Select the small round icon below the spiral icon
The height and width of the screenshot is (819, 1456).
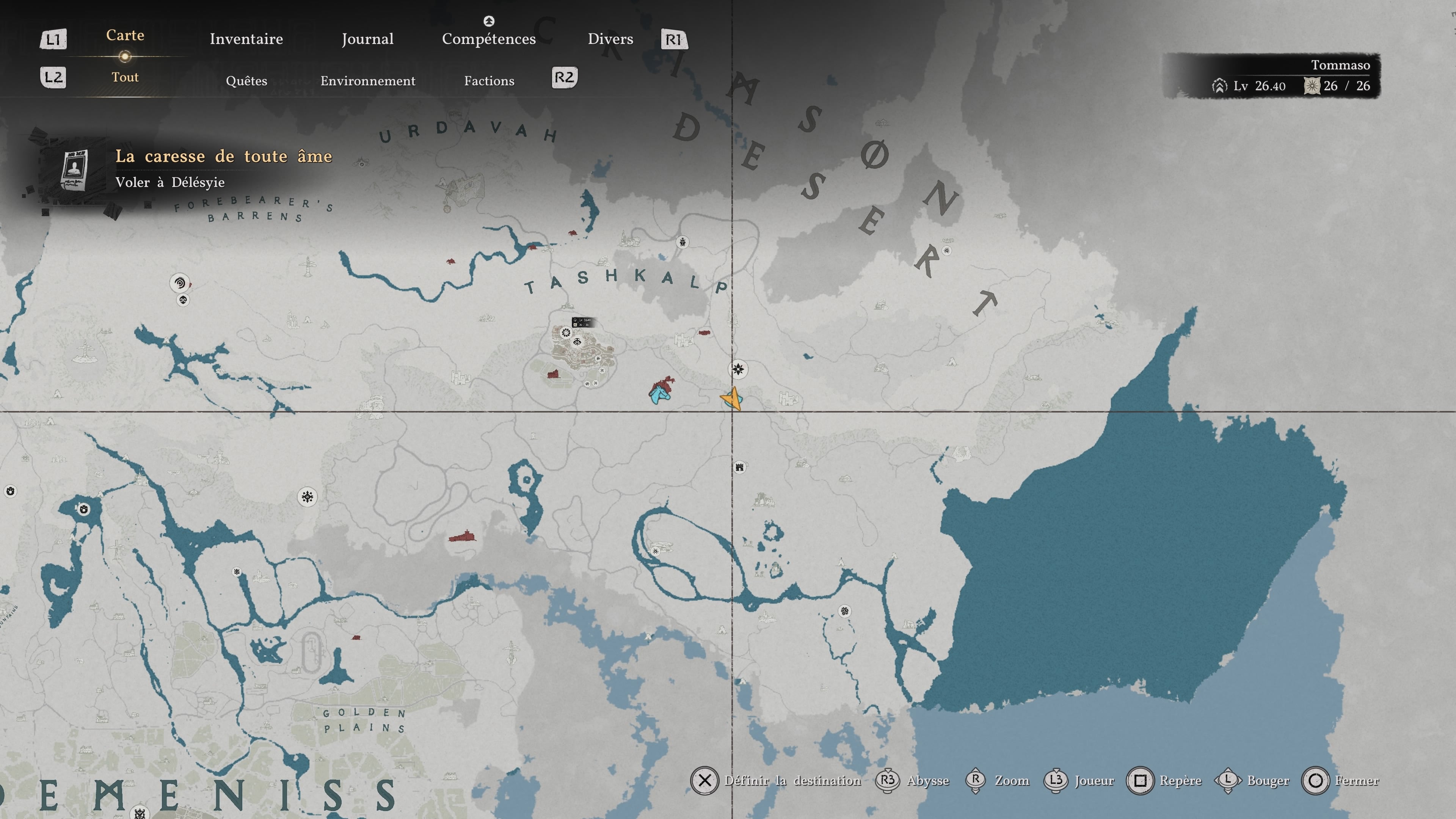pyautogui.click(x=183, y=300)
